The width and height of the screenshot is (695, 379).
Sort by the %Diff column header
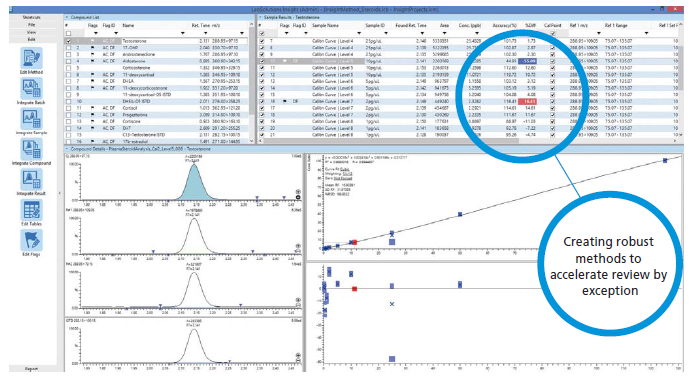(531, 26)
